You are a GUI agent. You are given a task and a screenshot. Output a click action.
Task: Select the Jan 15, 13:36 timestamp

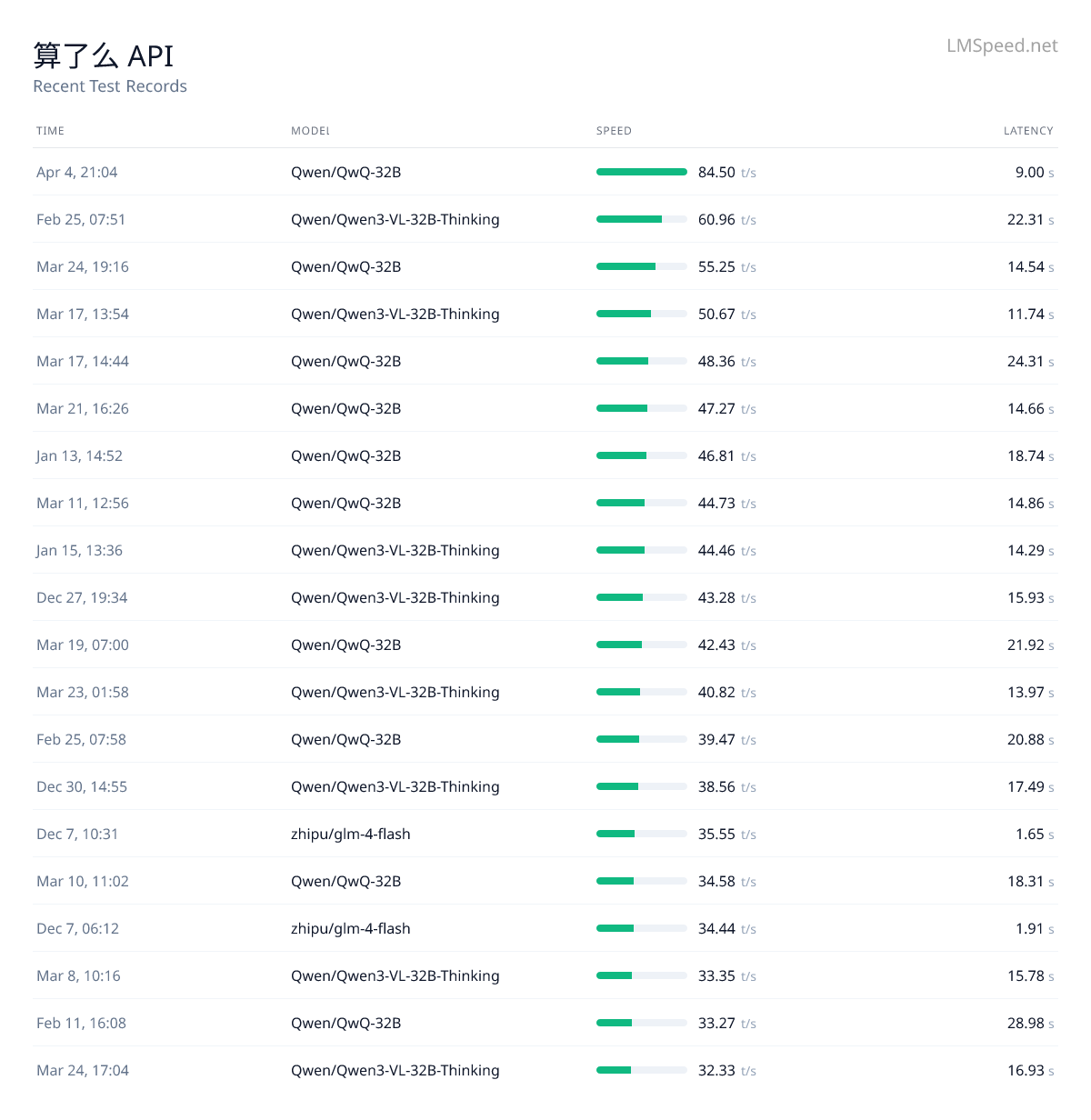79,550
